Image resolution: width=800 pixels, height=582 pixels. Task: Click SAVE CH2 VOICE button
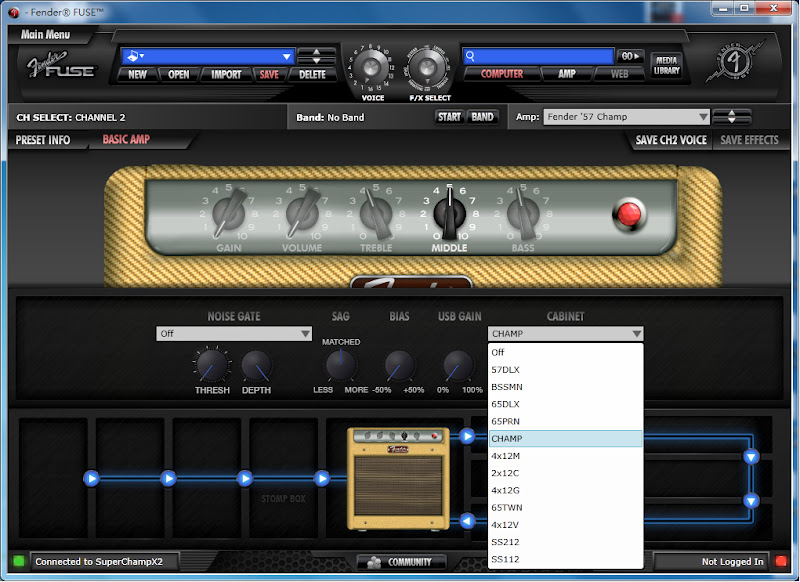click(x=671, y=140)
